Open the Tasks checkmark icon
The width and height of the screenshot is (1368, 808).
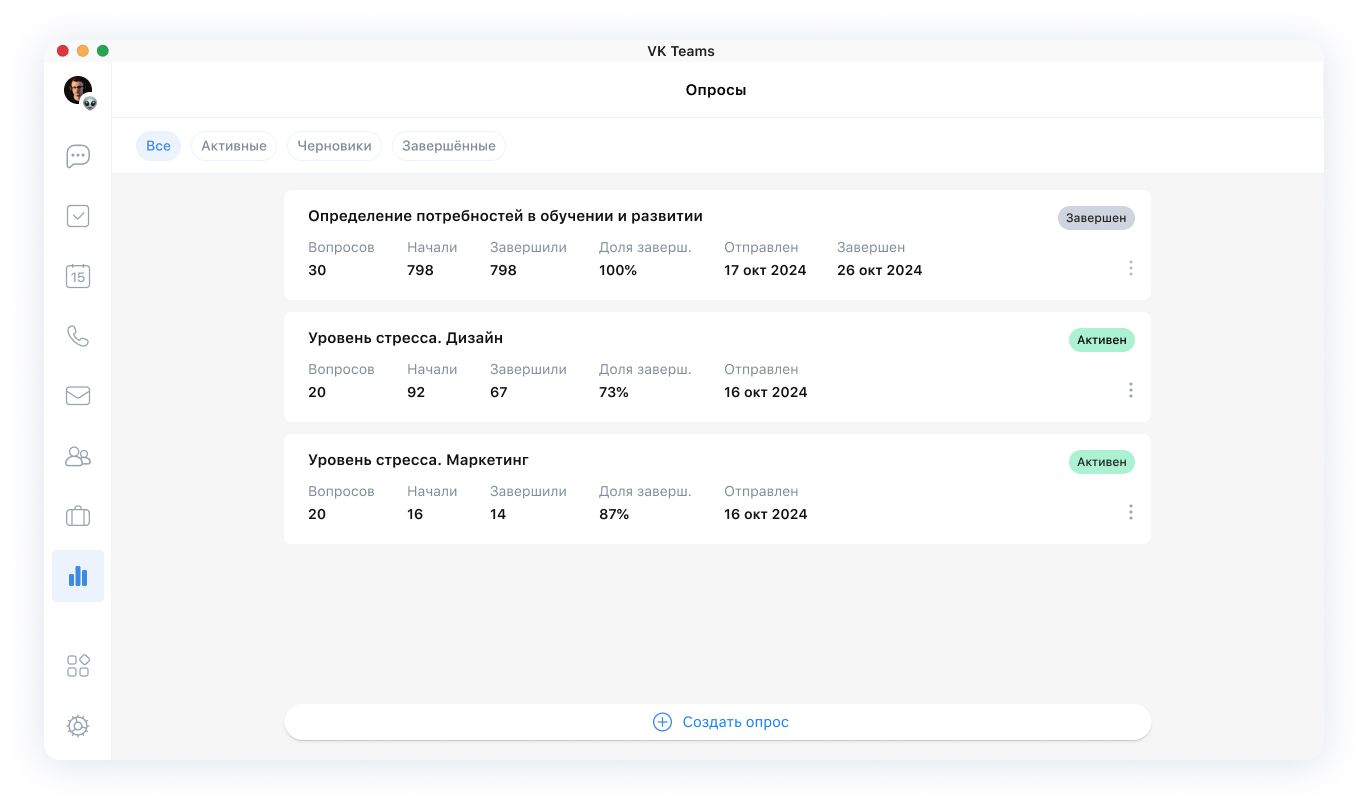pos(78,216)
